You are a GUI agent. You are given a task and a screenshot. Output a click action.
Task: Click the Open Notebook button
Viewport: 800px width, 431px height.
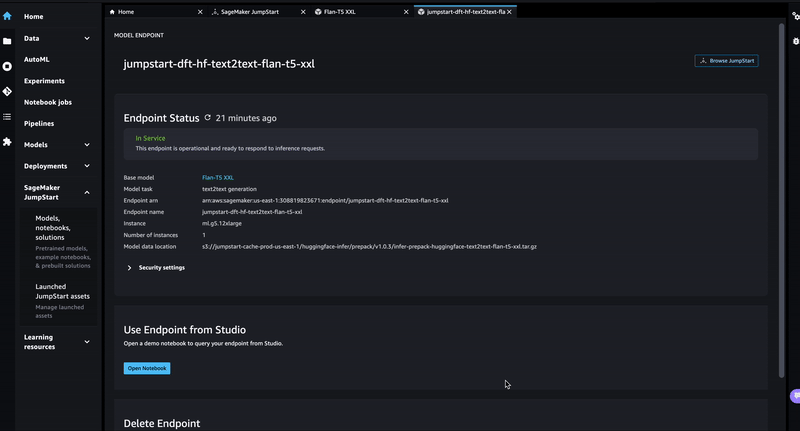147,368
